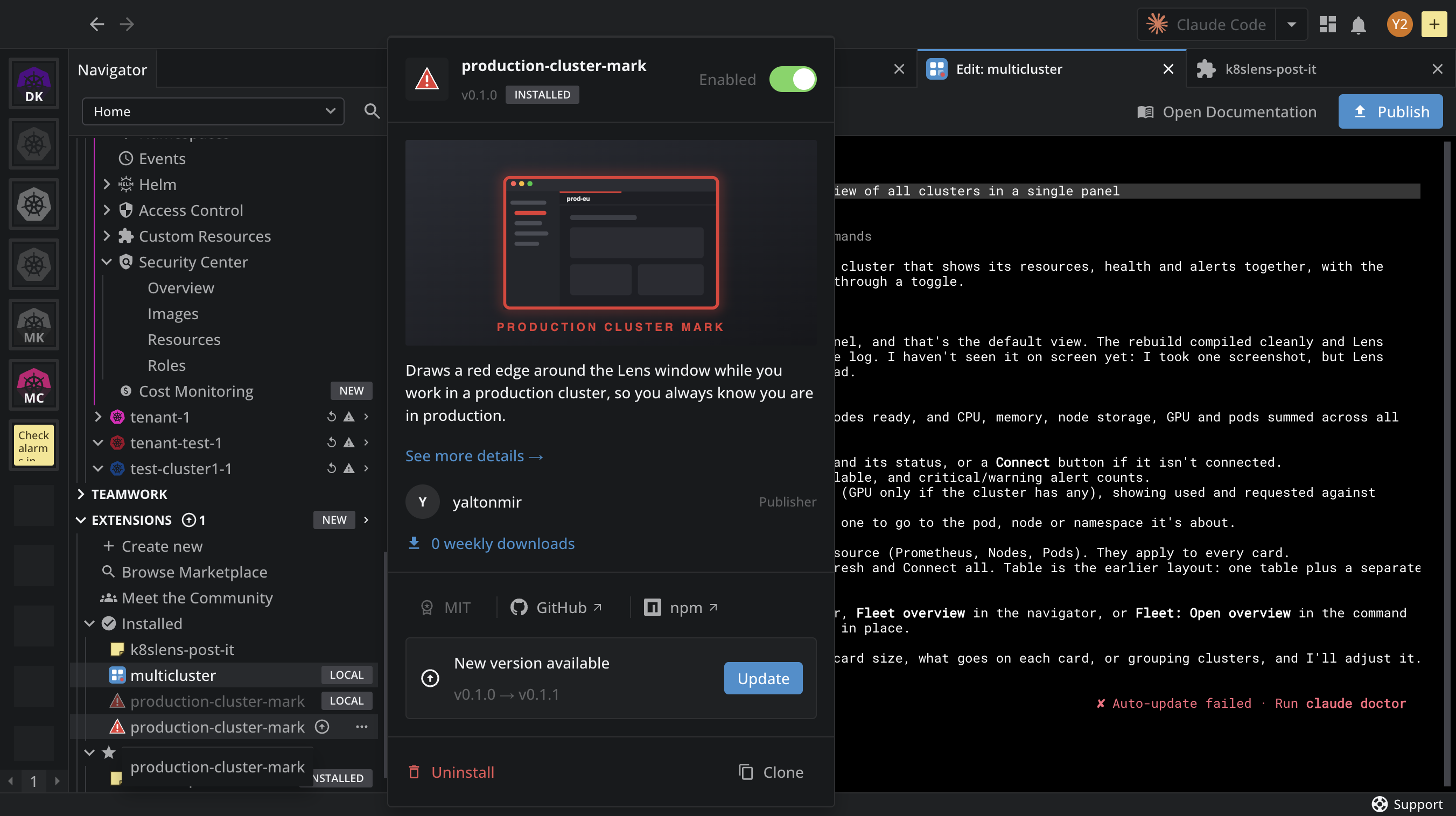This screenshot has height=816, width=1456.
Task: Toggle the Enabled switch for production-cluster-mark
Action: [x=793, y=79]
